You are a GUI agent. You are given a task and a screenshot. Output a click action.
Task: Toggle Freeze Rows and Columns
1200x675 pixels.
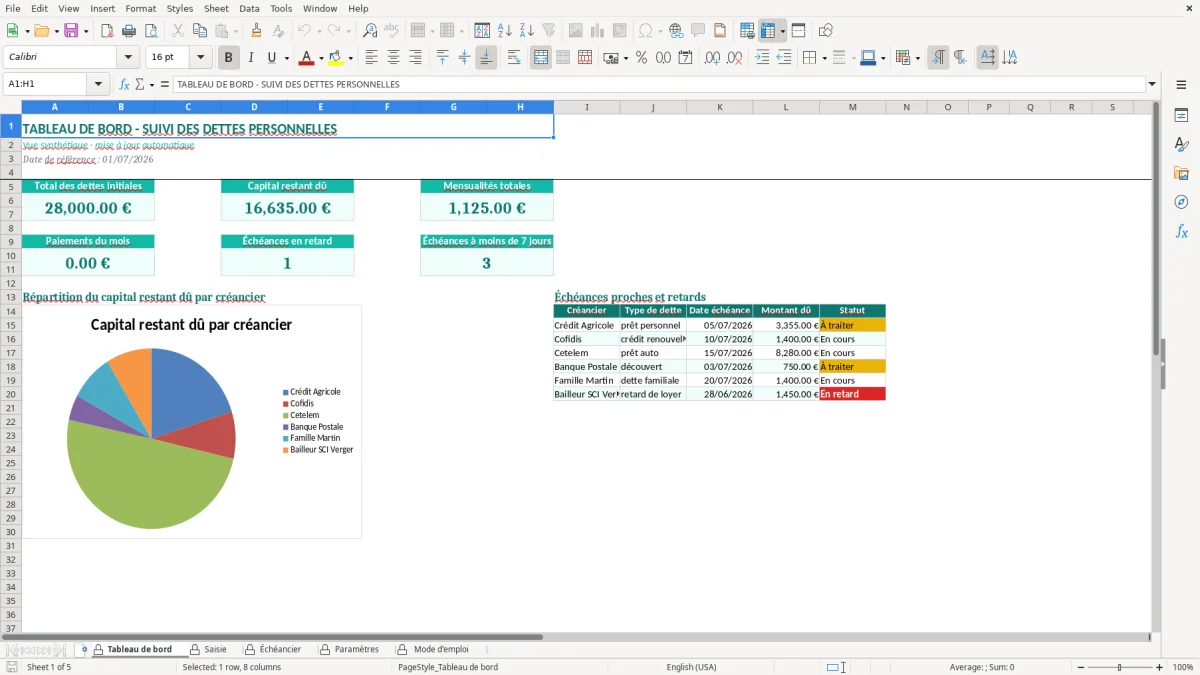pyautogui.click(x=767, y=31)
